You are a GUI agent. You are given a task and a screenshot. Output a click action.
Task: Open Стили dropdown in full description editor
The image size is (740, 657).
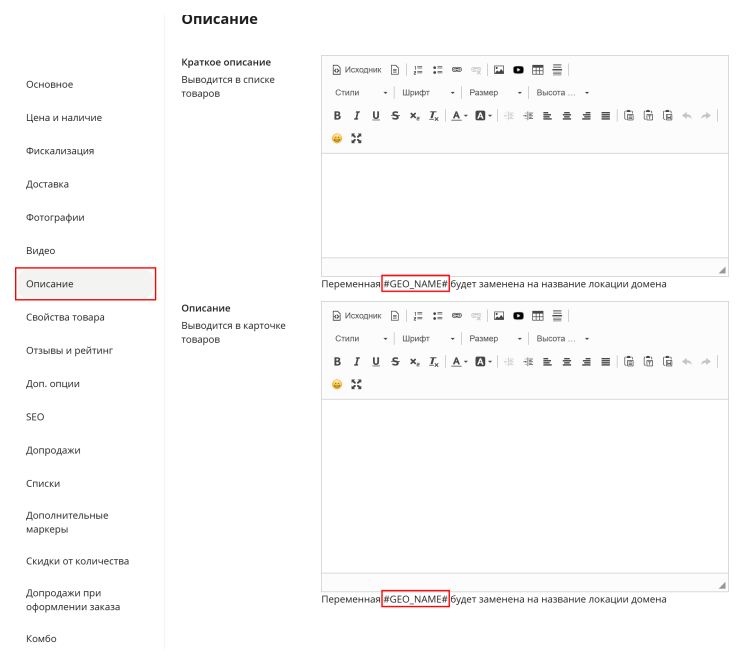click(x=361, y=339)
